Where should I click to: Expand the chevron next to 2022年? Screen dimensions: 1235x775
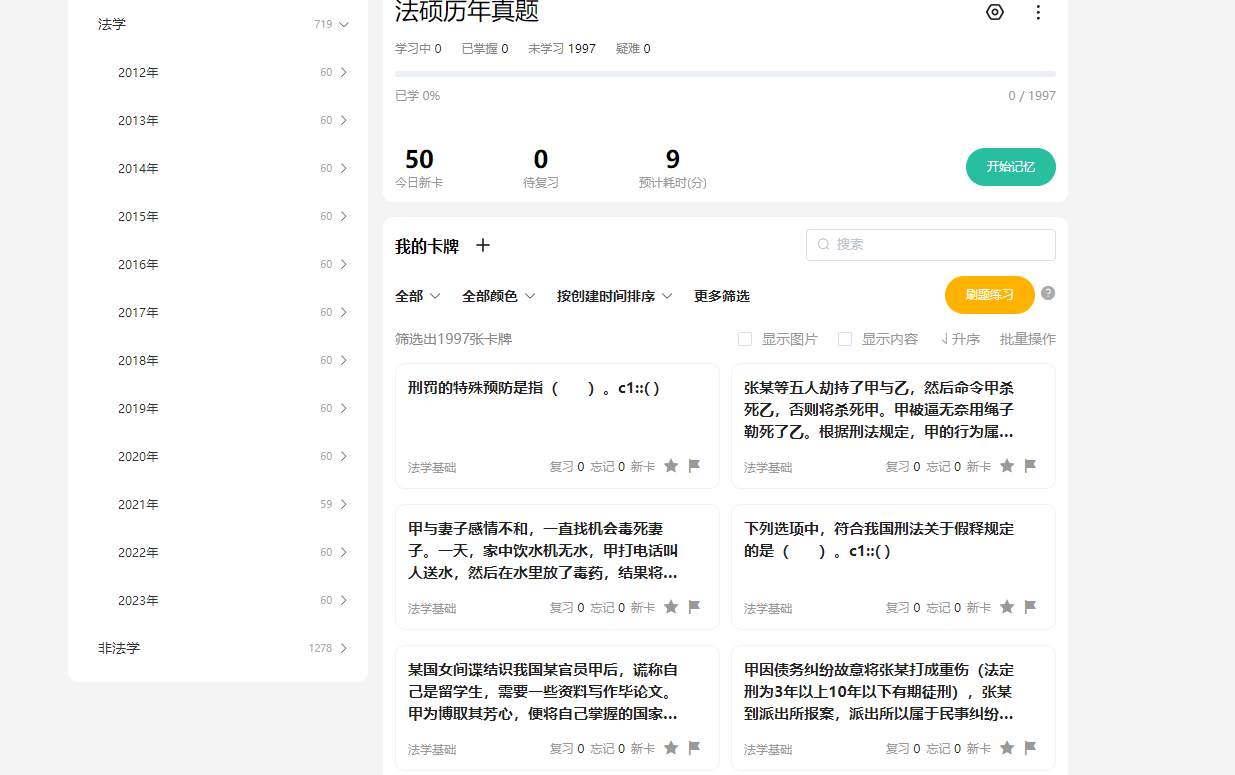pos(344,552)
